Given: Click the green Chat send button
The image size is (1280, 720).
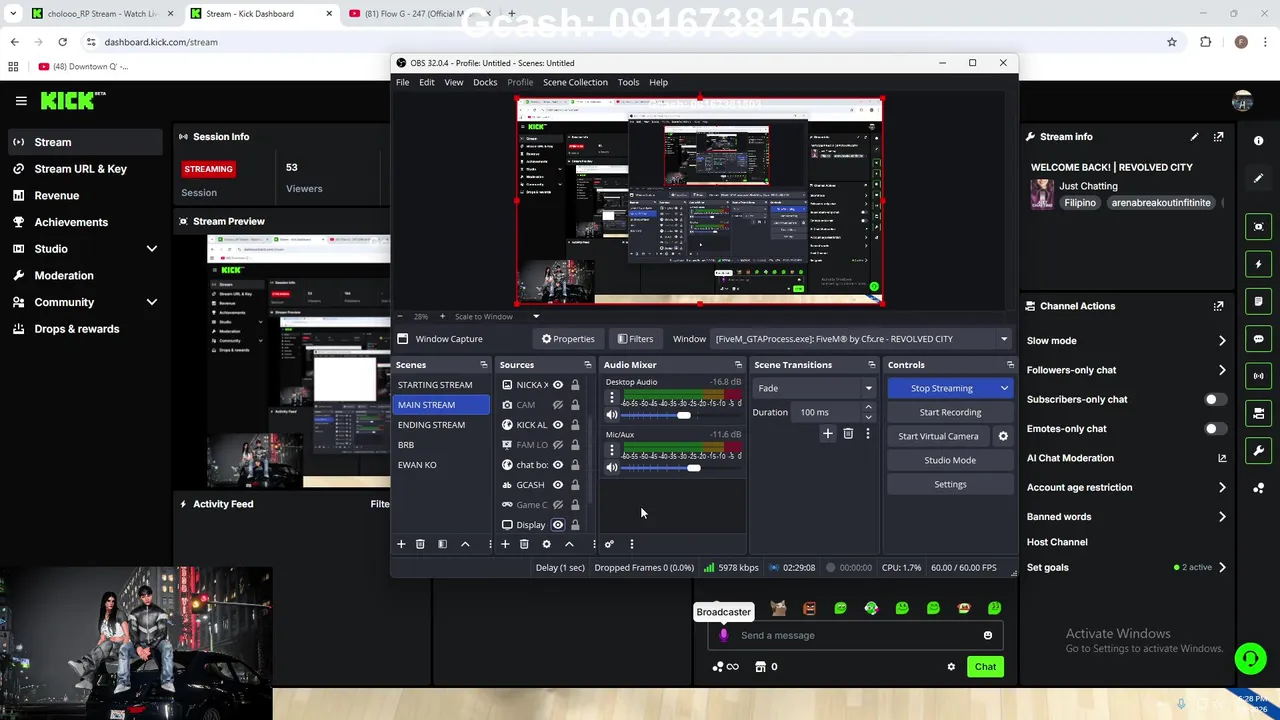Looking at the screenshot, I should pyautogui.click(x=985, y=667).
